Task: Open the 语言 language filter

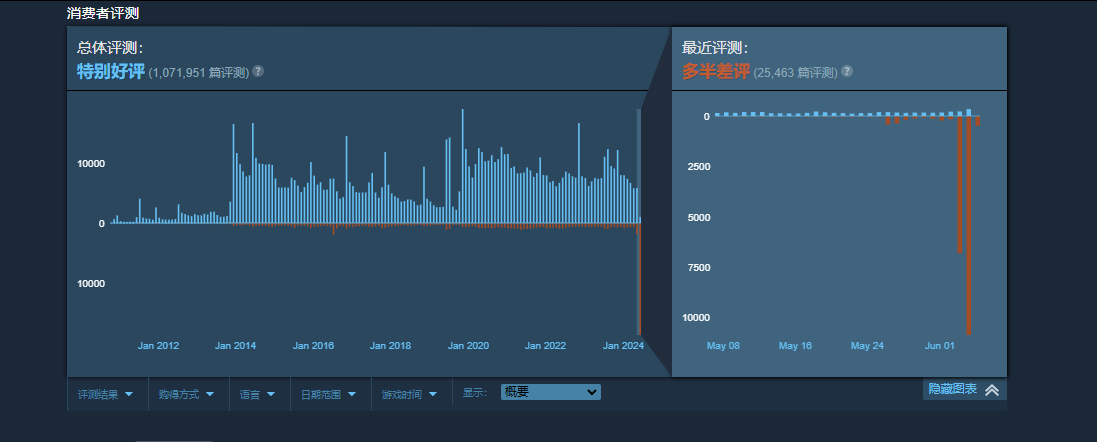Action: pyautogui.click(x=258, y=394)
